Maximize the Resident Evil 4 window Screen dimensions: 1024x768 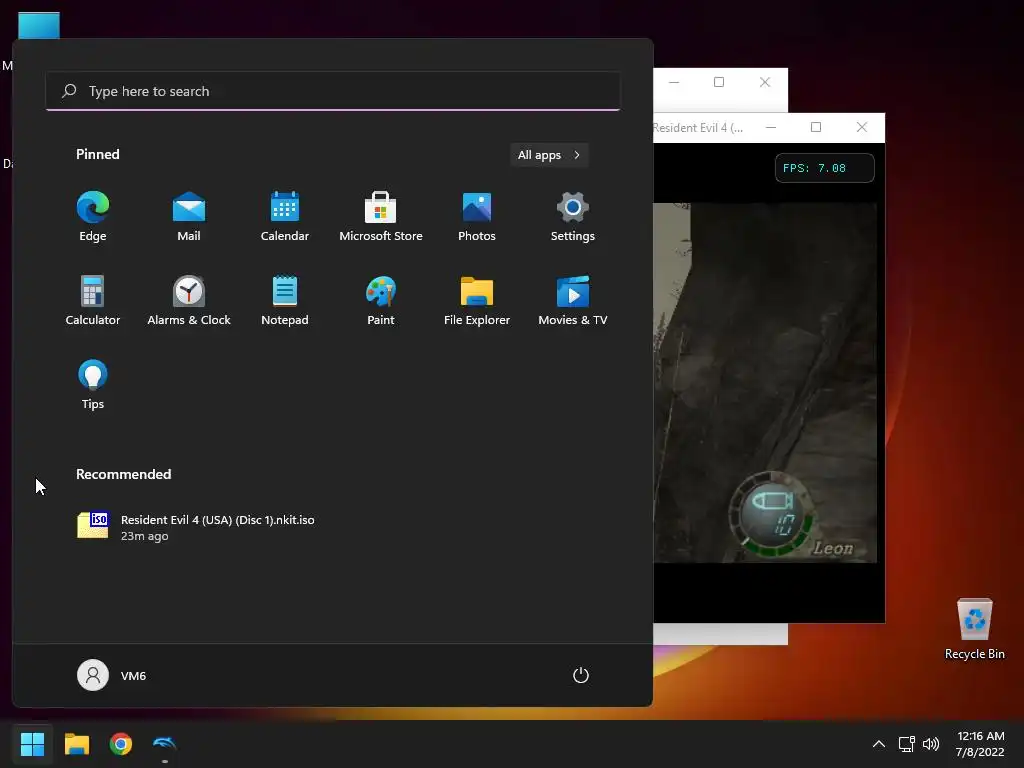coord(816,127)
